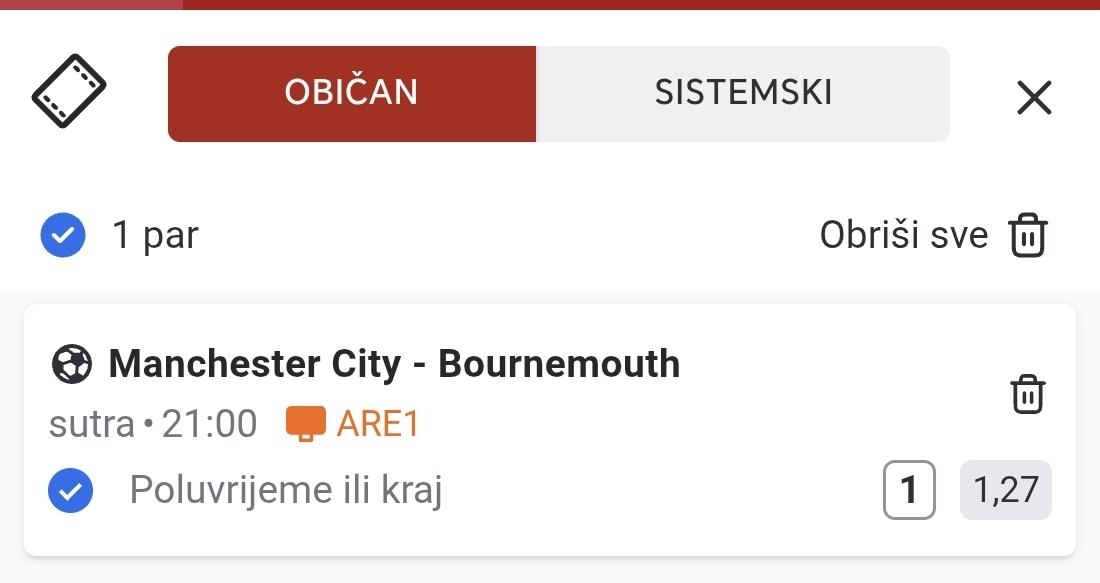Uncheck the Poluvrijeme ili kraj checkbox

(70, 490)
